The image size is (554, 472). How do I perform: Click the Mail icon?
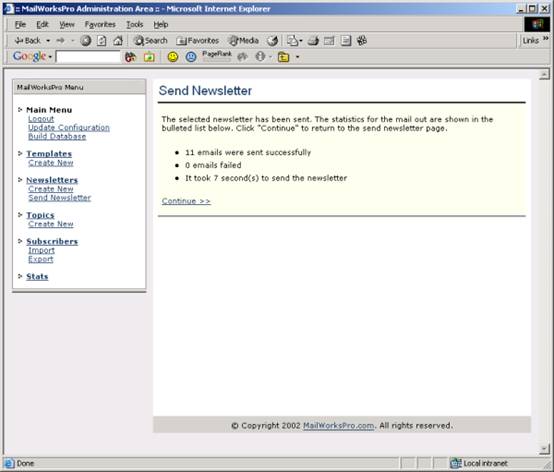pos(292,41)
